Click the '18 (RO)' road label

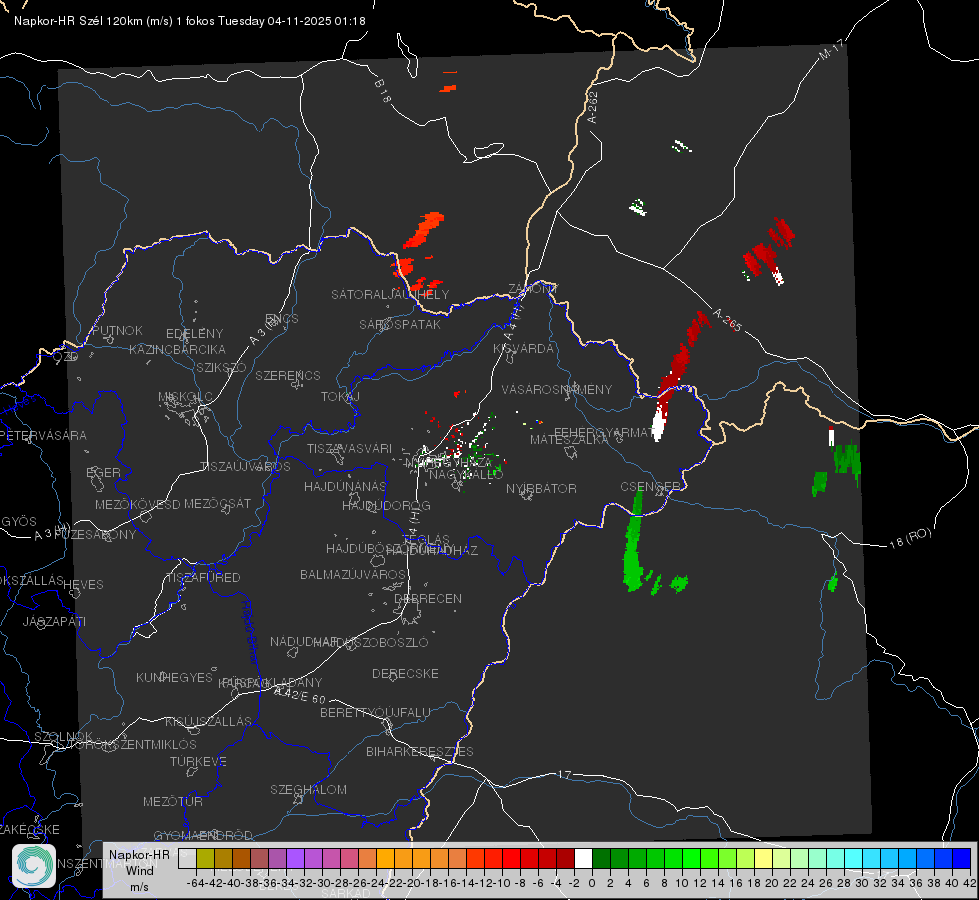click(x=910, y=538)
